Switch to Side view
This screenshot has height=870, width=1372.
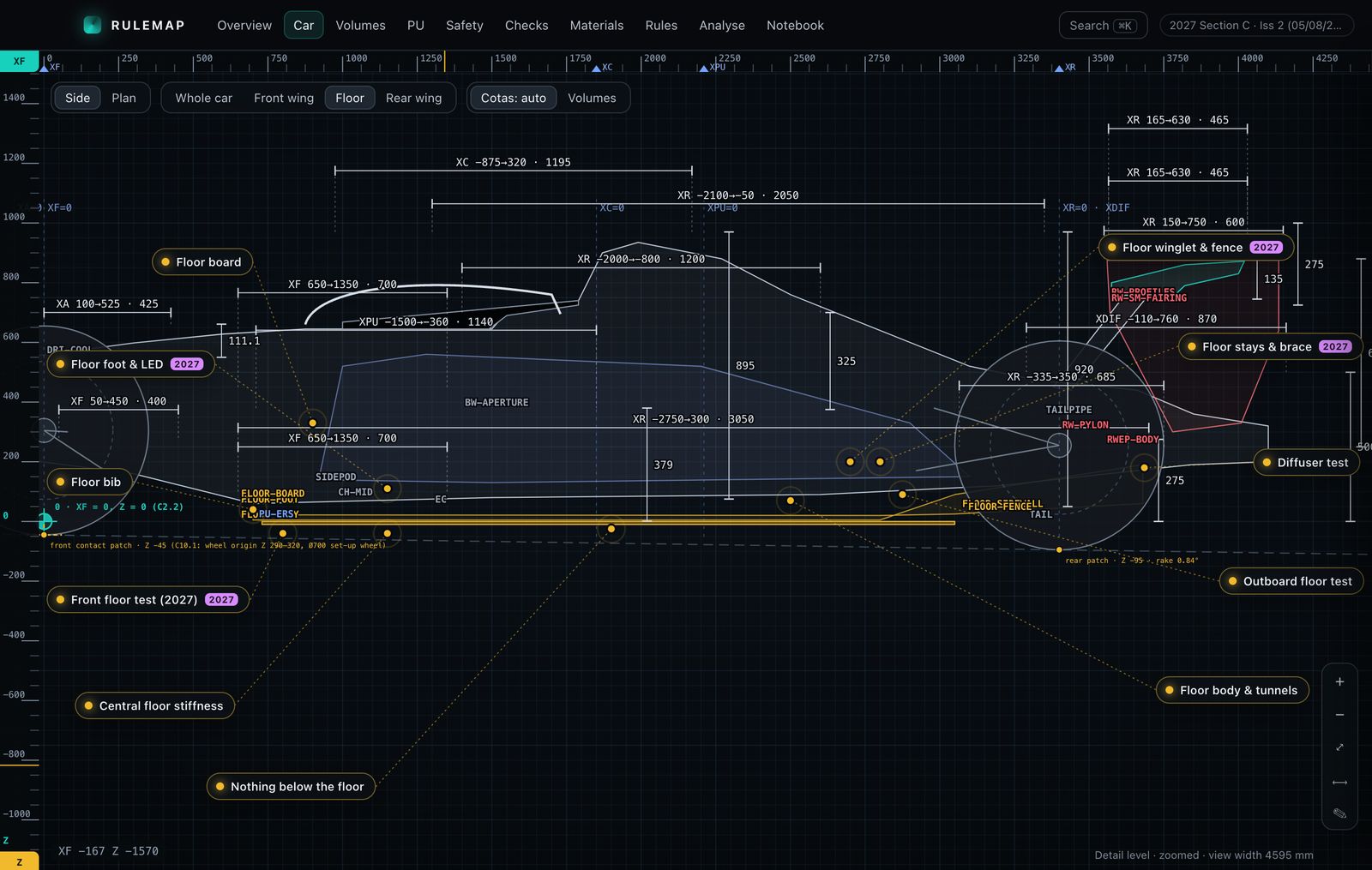(77, 98)
